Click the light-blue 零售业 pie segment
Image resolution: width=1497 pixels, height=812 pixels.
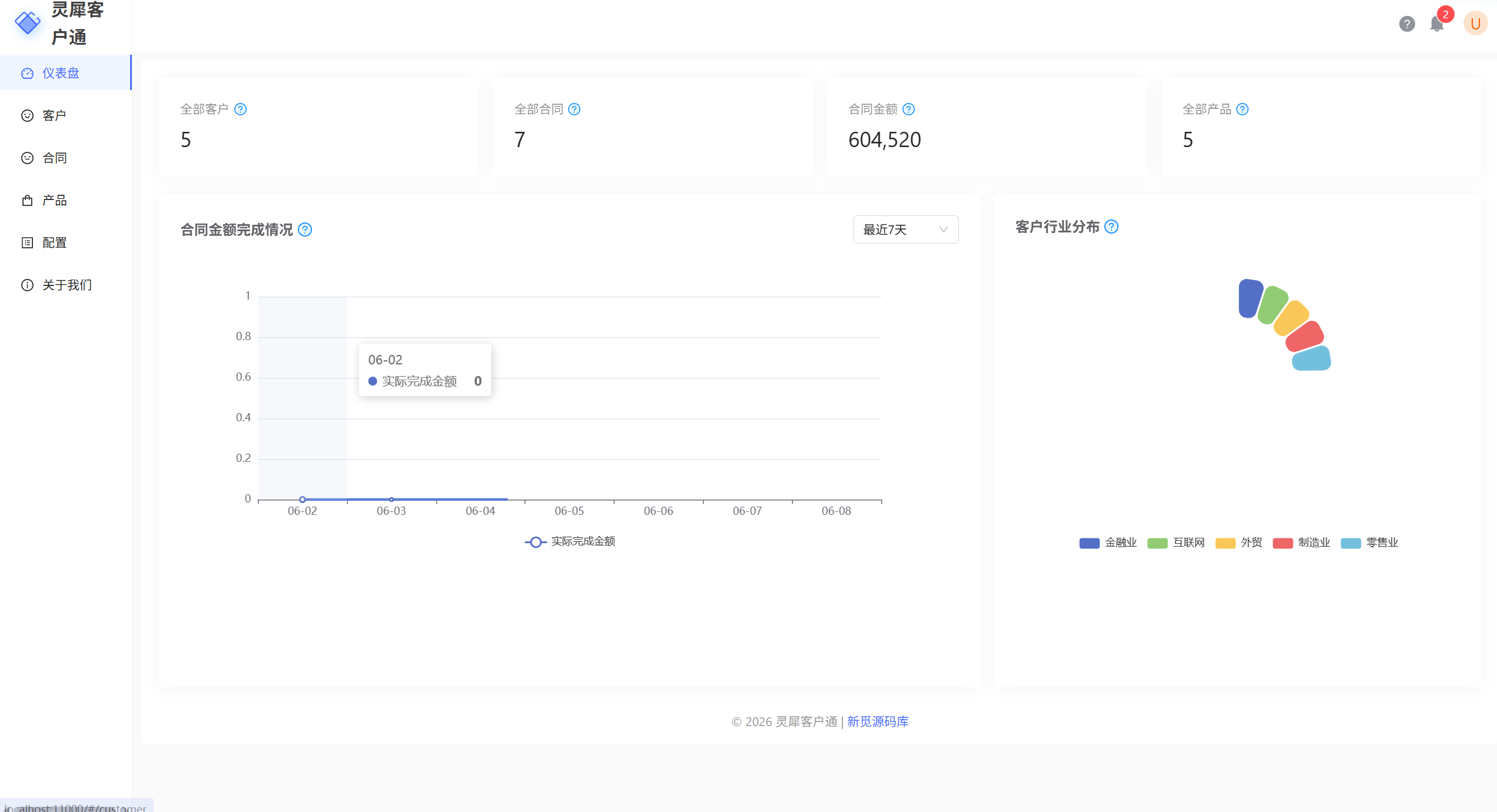pyautogui.click(x=1312, y=358)
